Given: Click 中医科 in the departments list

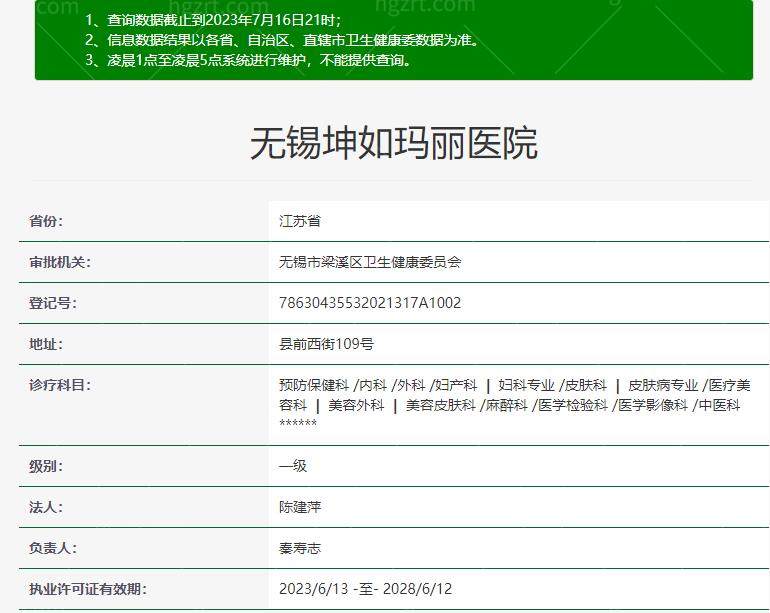Looking at the screenshot, I should [x=719, y=405].
